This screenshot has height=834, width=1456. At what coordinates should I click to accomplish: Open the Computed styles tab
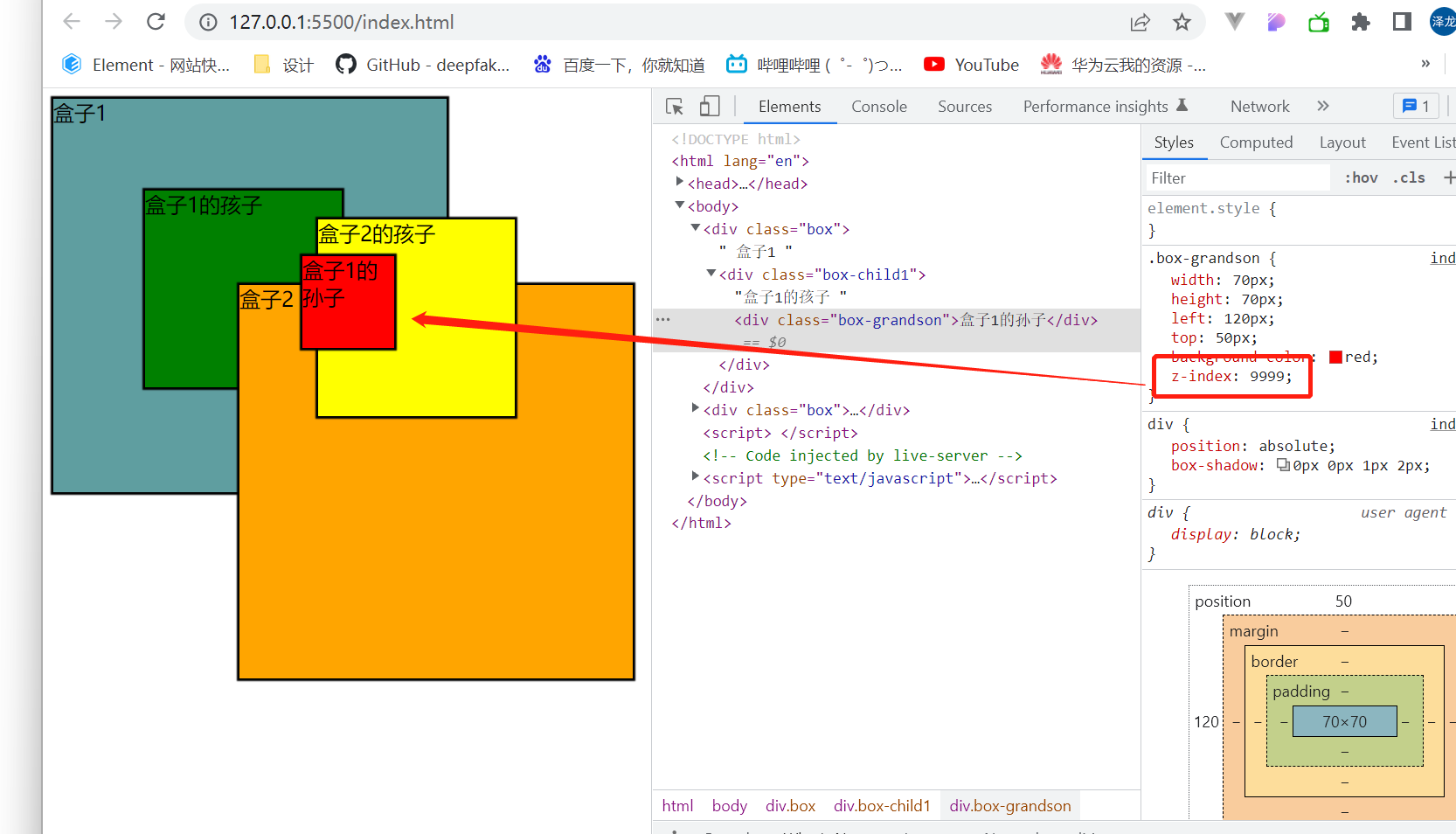click(x=1256, y=142)
